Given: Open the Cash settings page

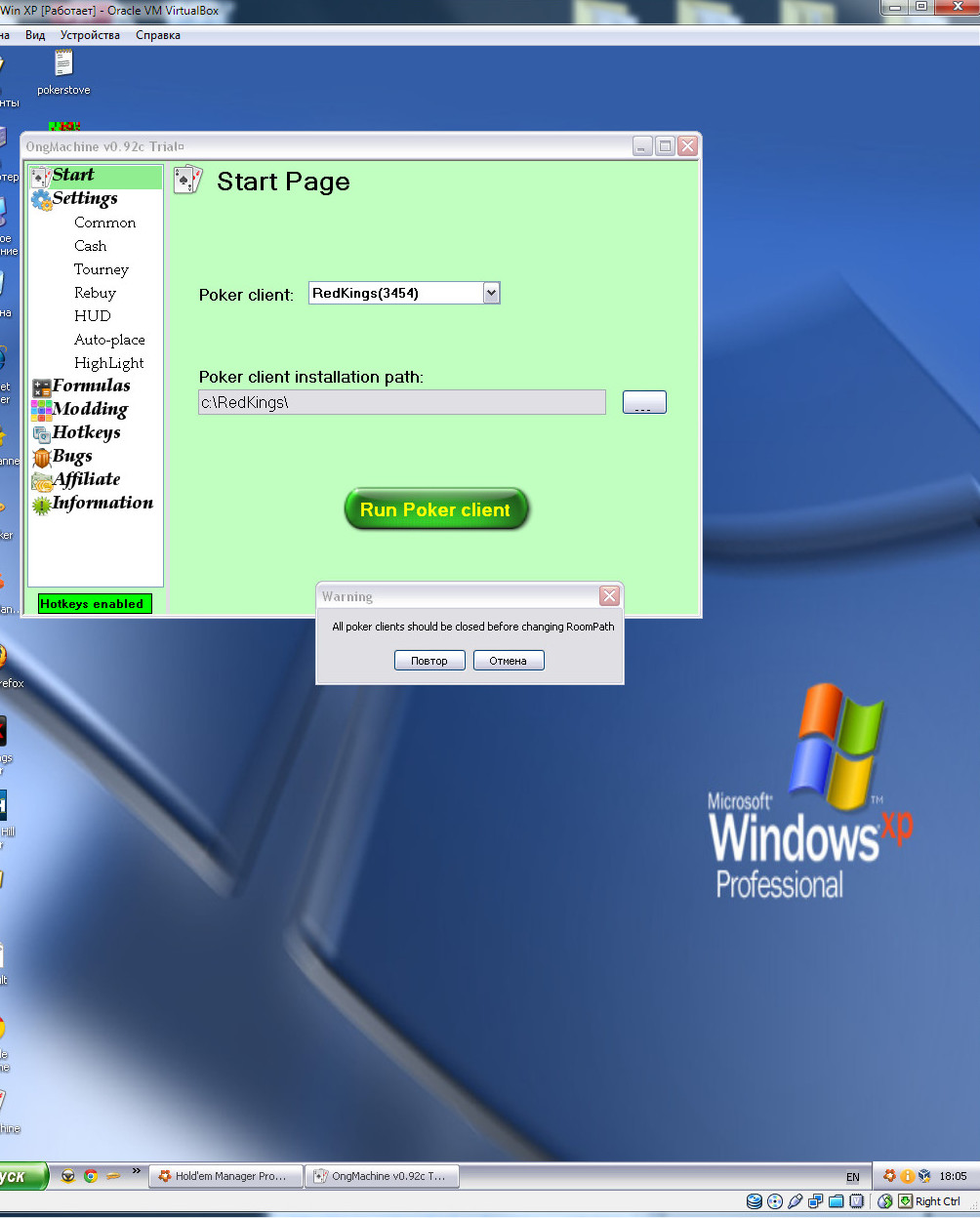Looking at the screenshot, I should [x=90, y=246].
